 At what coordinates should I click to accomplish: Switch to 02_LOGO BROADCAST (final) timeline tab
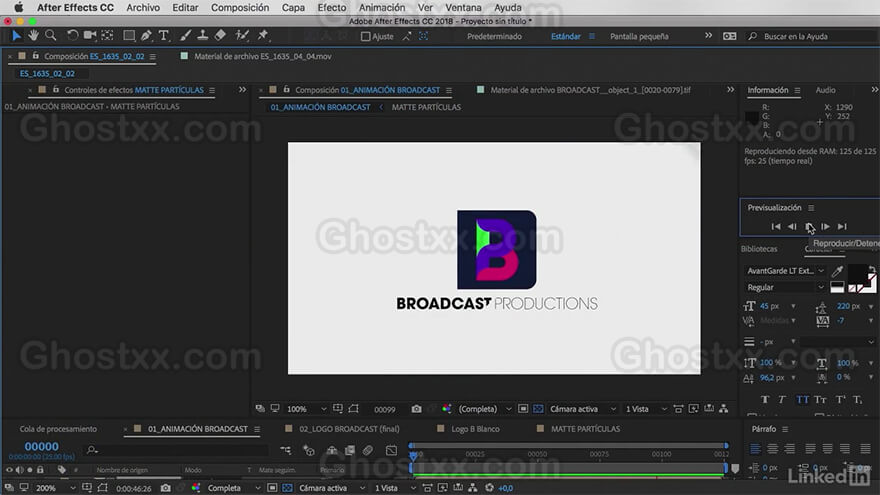point(349,429)
